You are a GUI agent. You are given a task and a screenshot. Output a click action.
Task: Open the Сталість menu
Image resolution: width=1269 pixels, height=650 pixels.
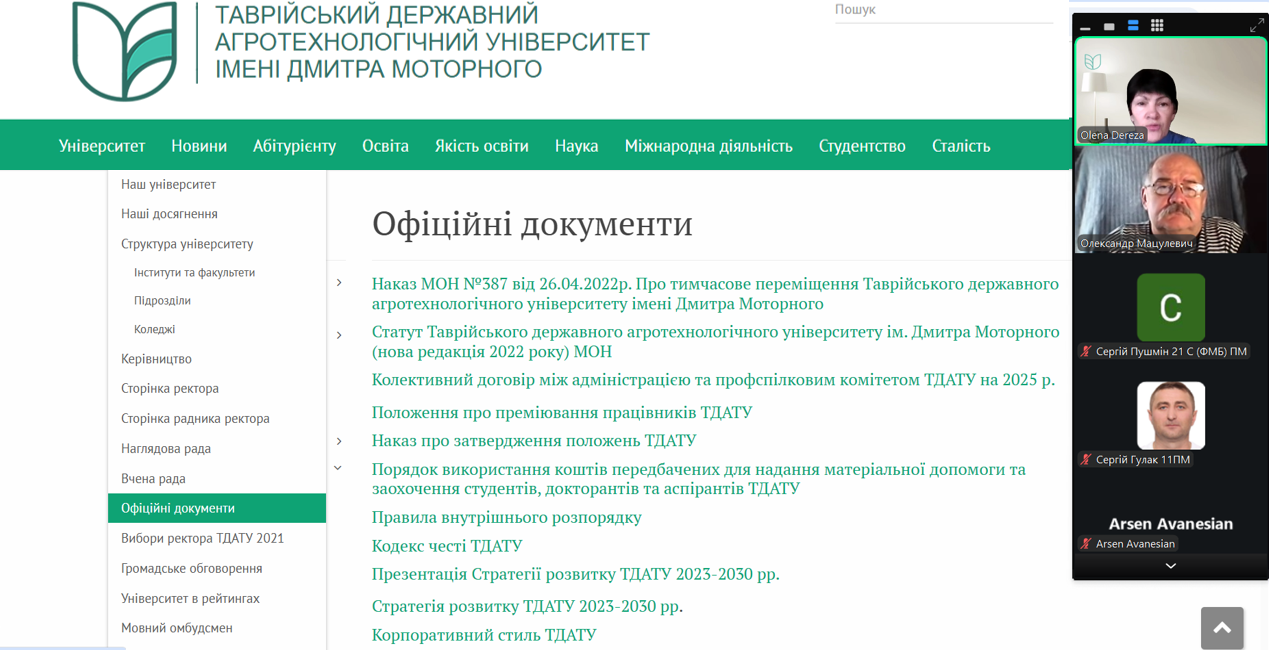pos(961,146)
